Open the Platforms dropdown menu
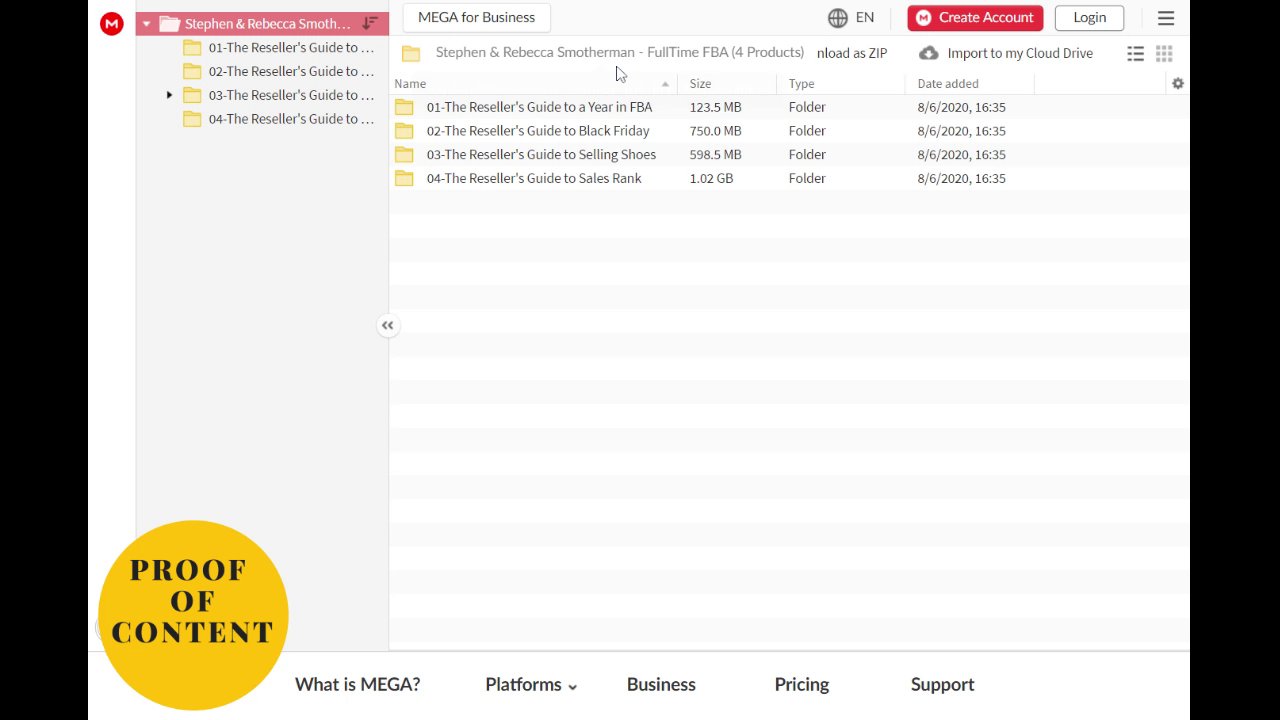Viewport: 1280px width, 720px height. click(531, 685)
